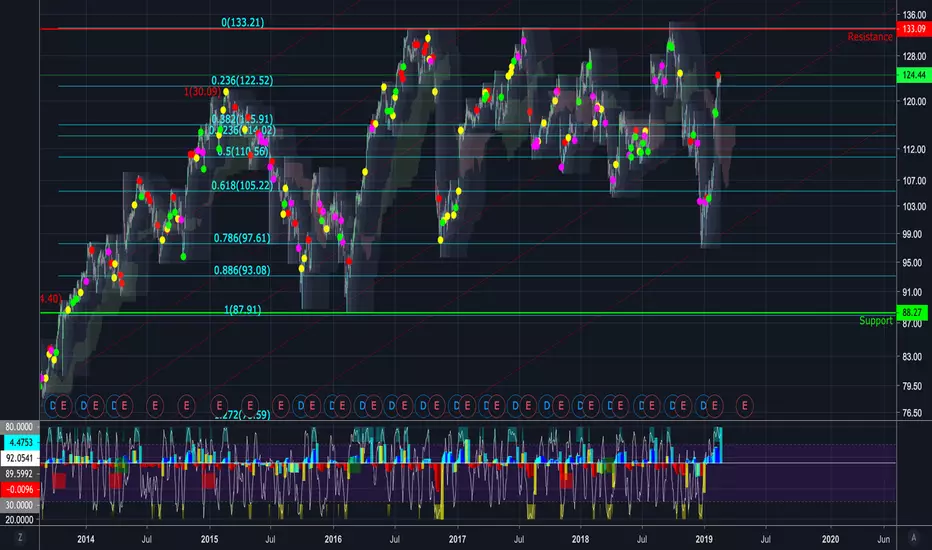Select Fibonacci level 0.786(97.61) label
This screenshot has height=550, width=932.
coord(242,238)
